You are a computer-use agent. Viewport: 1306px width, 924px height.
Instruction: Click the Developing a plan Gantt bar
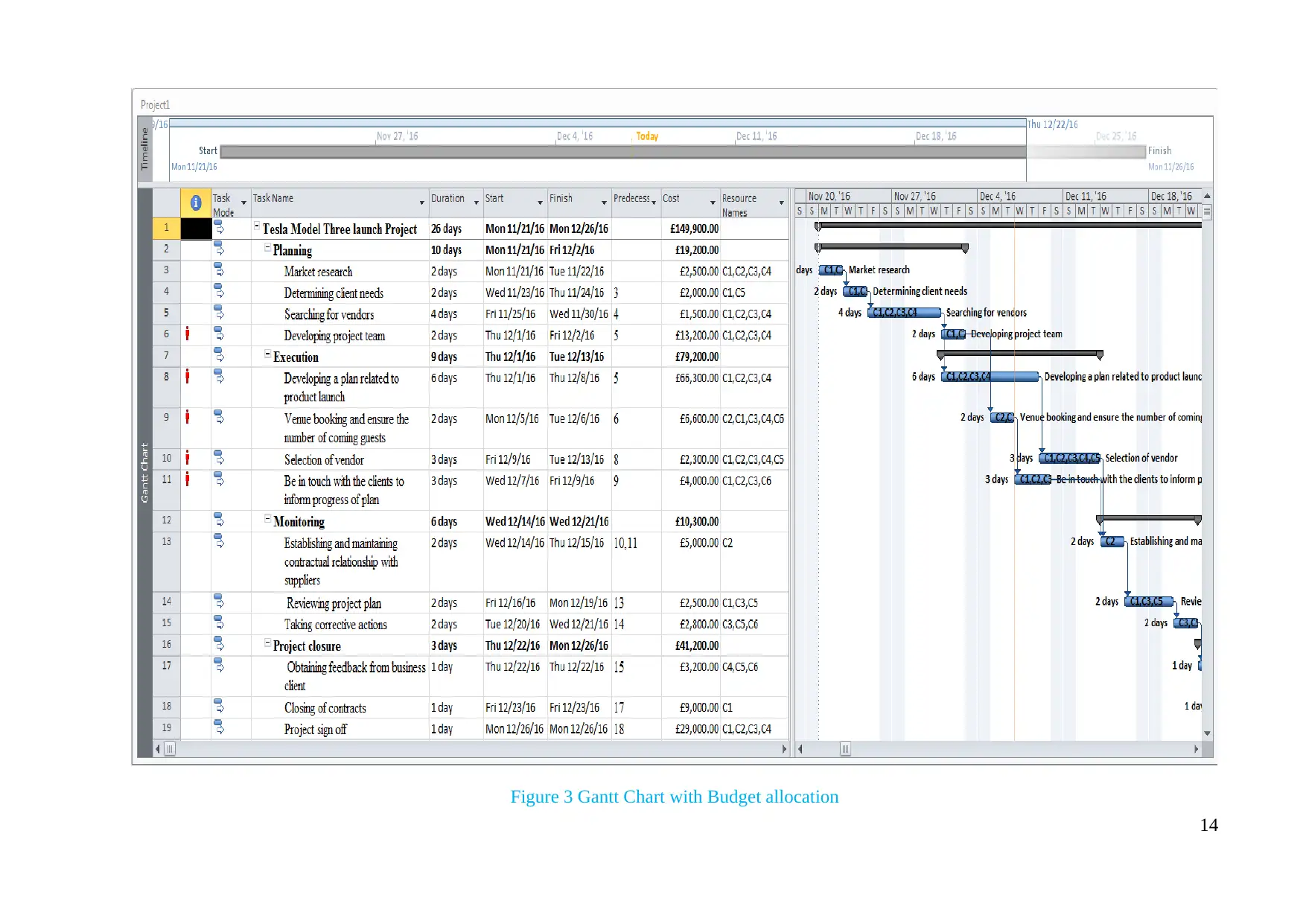pos(990,377)
